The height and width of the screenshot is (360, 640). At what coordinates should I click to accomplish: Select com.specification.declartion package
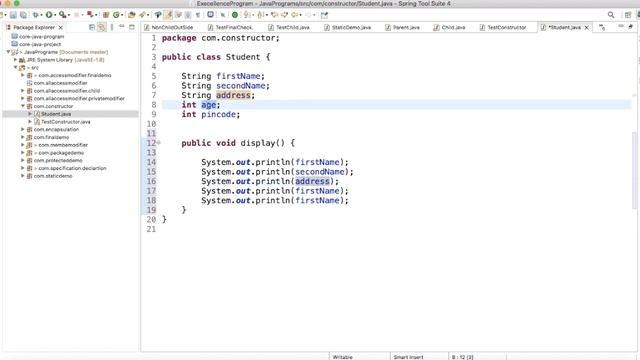pyautogui.click(x=70, y=168)
